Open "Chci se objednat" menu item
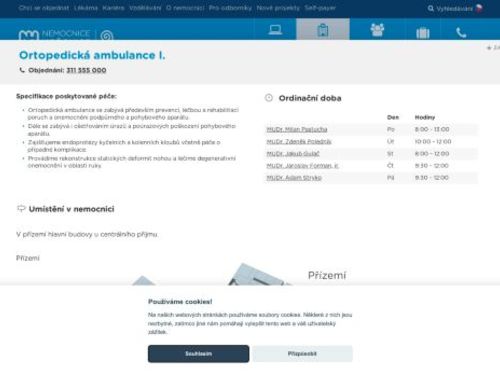The height and width of the screenshot is (375, 500). pos(44,8)
